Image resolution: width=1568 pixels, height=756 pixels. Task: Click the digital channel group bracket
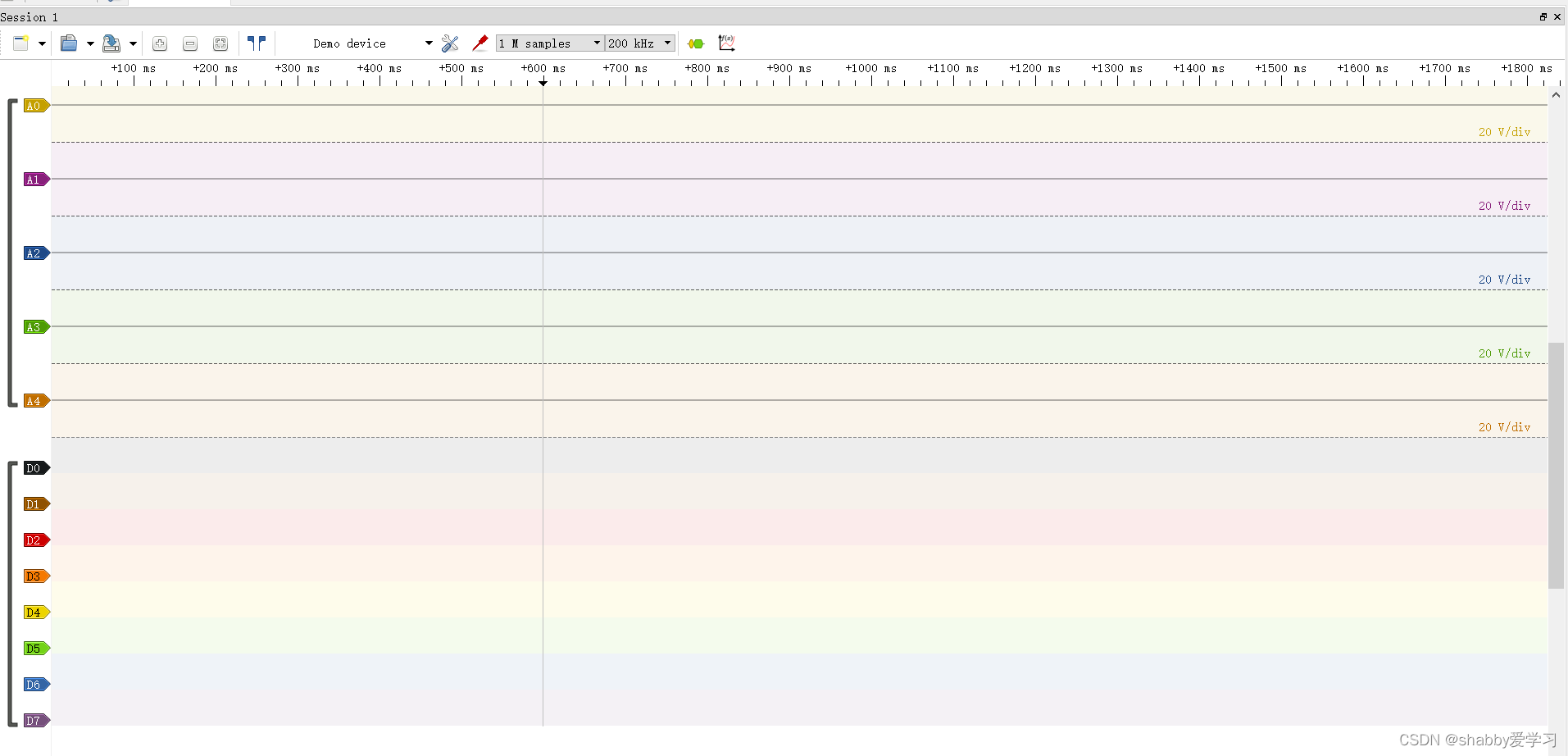click(11, 594)
